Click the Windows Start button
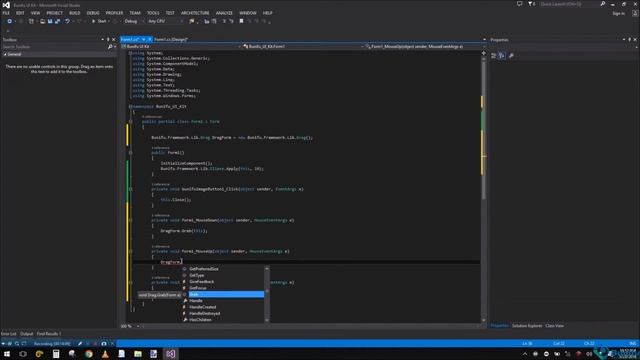640x360 pixels. click(x=7, y=354)
